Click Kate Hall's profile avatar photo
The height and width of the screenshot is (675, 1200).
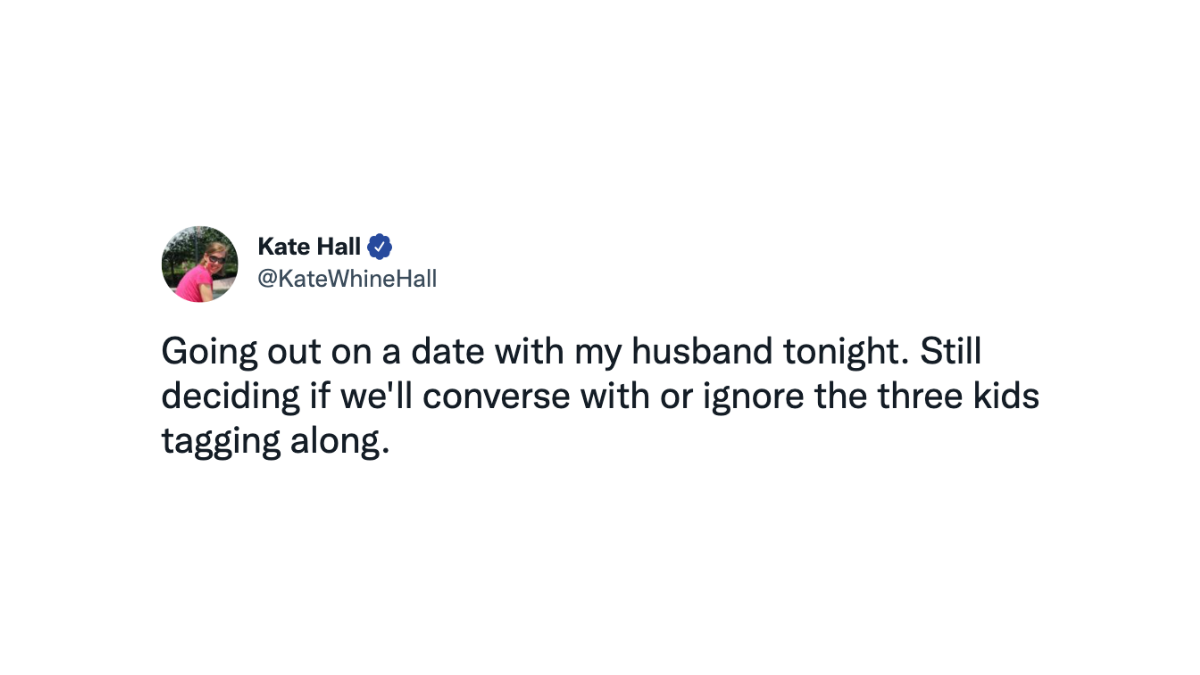[x=200, y=264]
